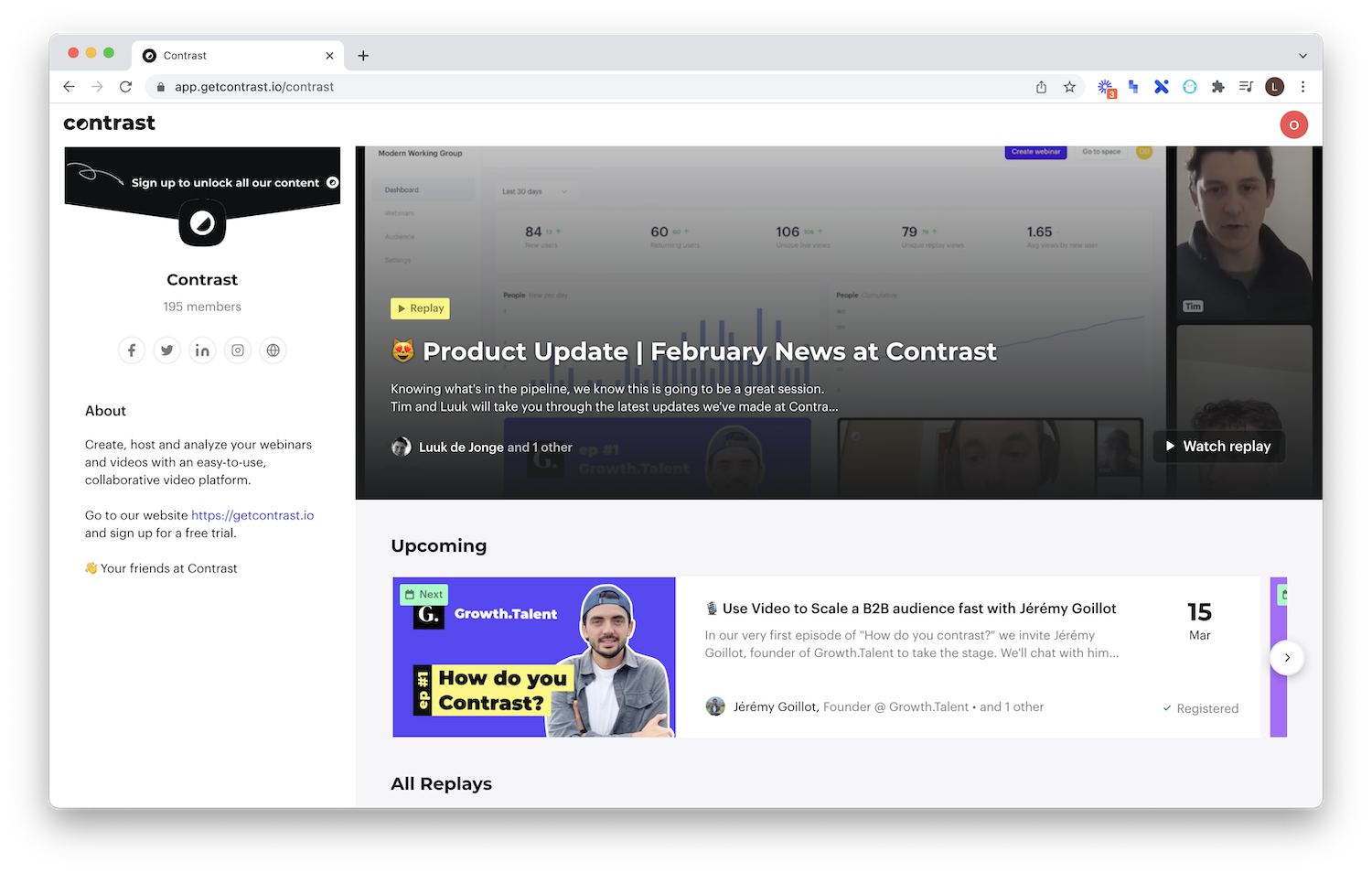Click the round Contrast channel logo

[202, 222]
